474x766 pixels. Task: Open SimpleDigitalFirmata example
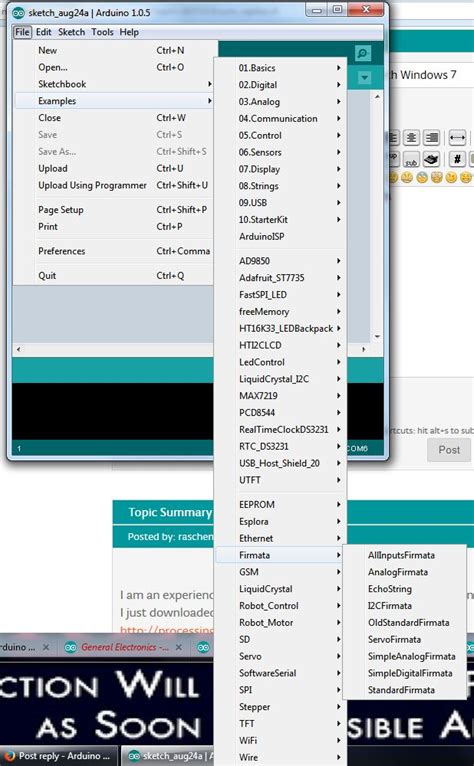404,673
